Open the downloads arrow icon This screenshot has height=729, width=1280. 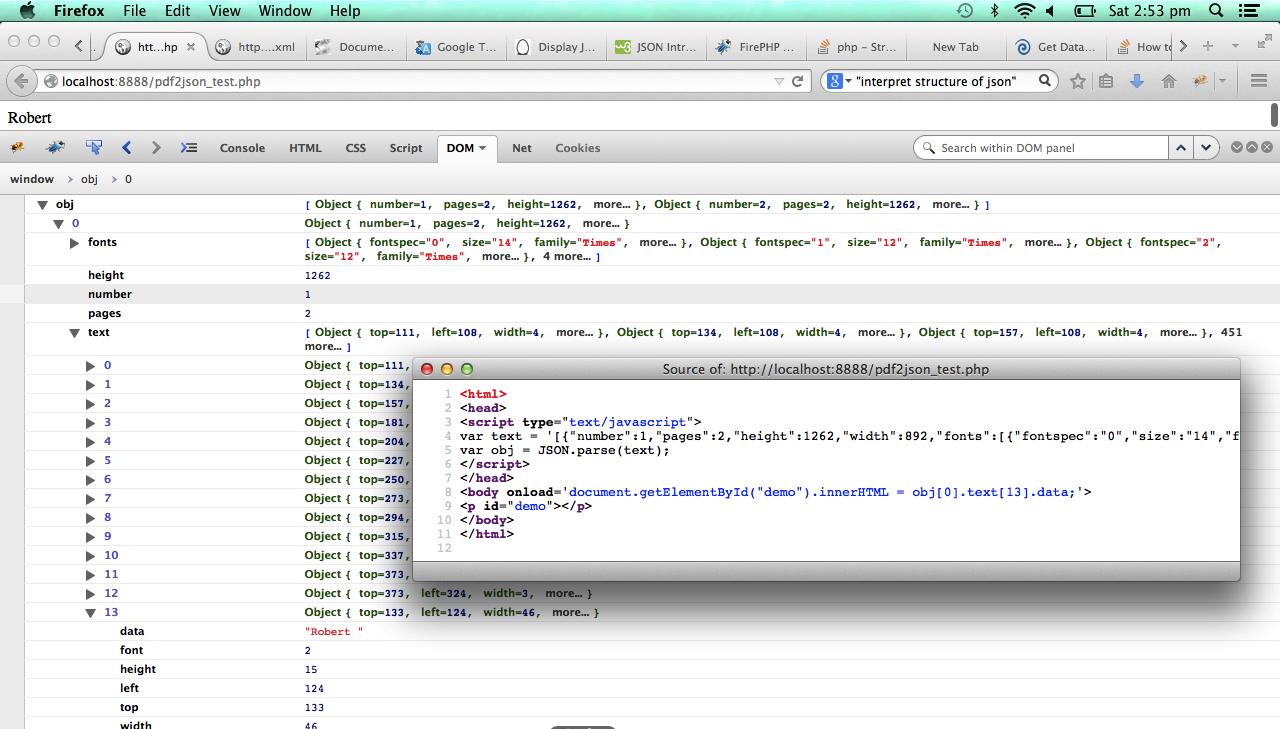1137,81
